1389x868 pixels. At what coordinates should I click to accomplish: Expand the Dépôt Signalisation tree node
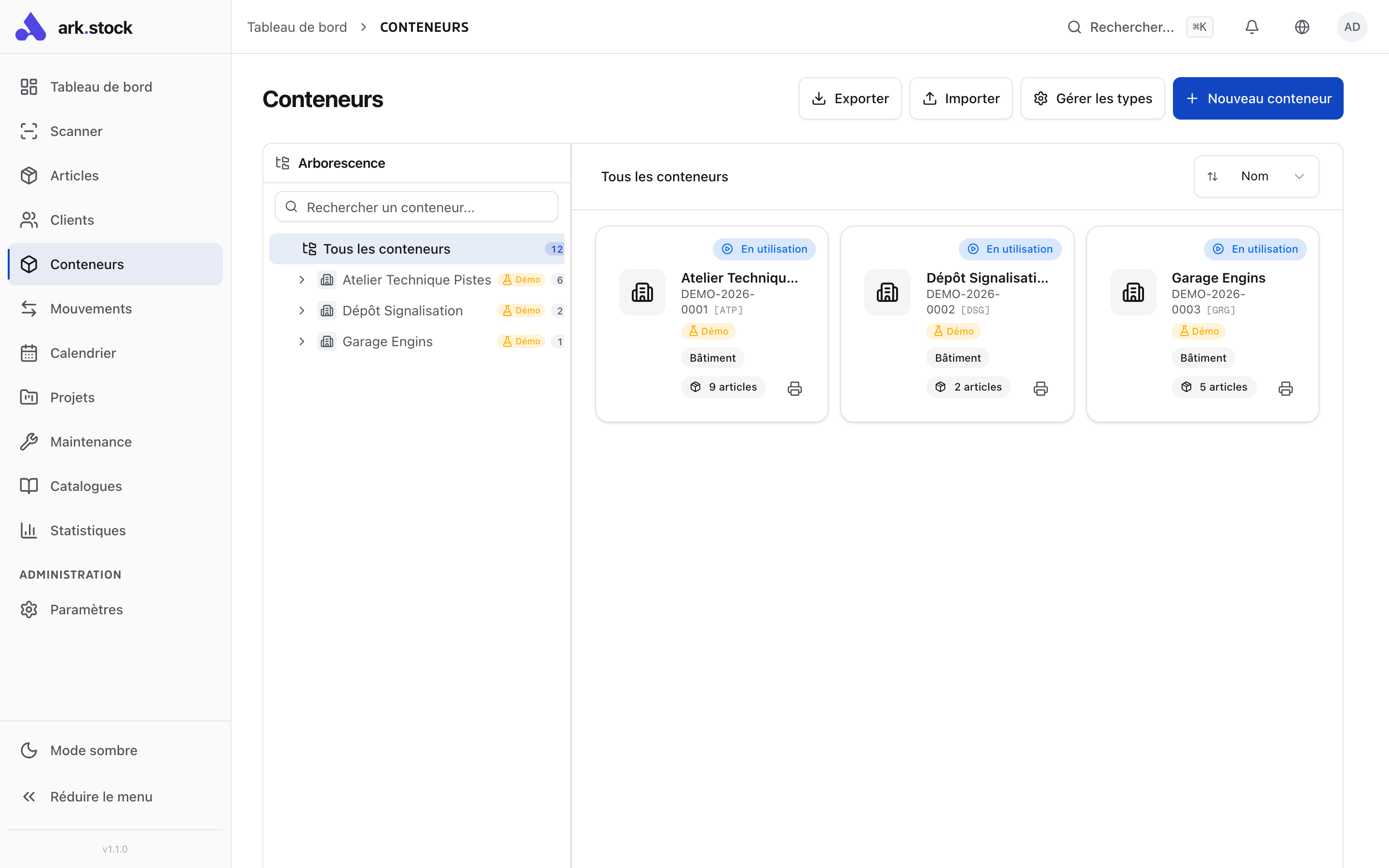302,311
